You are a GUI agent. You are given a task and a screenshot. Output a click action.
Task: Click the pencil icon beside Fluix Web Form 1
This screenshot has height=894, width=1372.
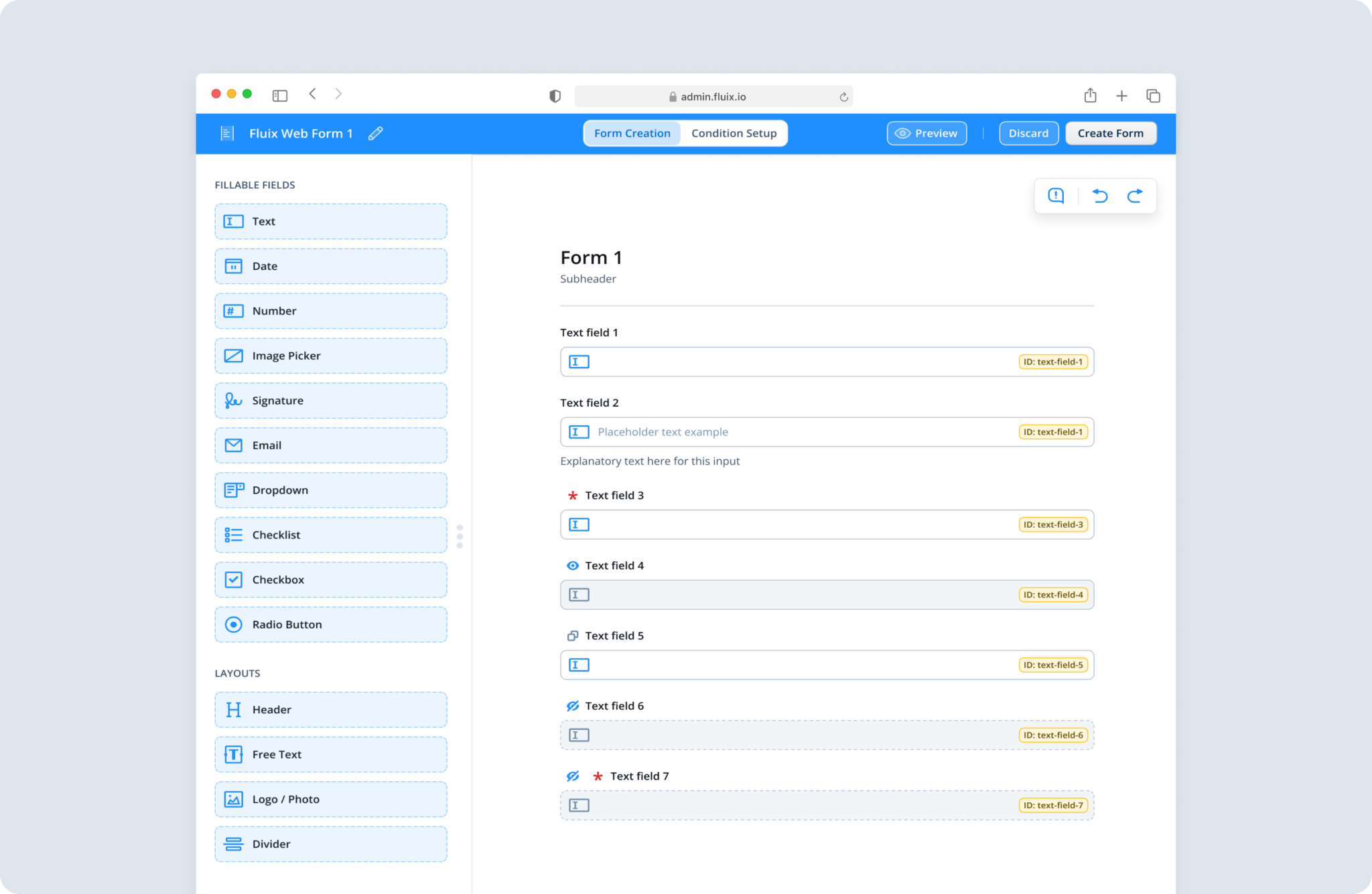pyautogui.click(x=375, y=133)
